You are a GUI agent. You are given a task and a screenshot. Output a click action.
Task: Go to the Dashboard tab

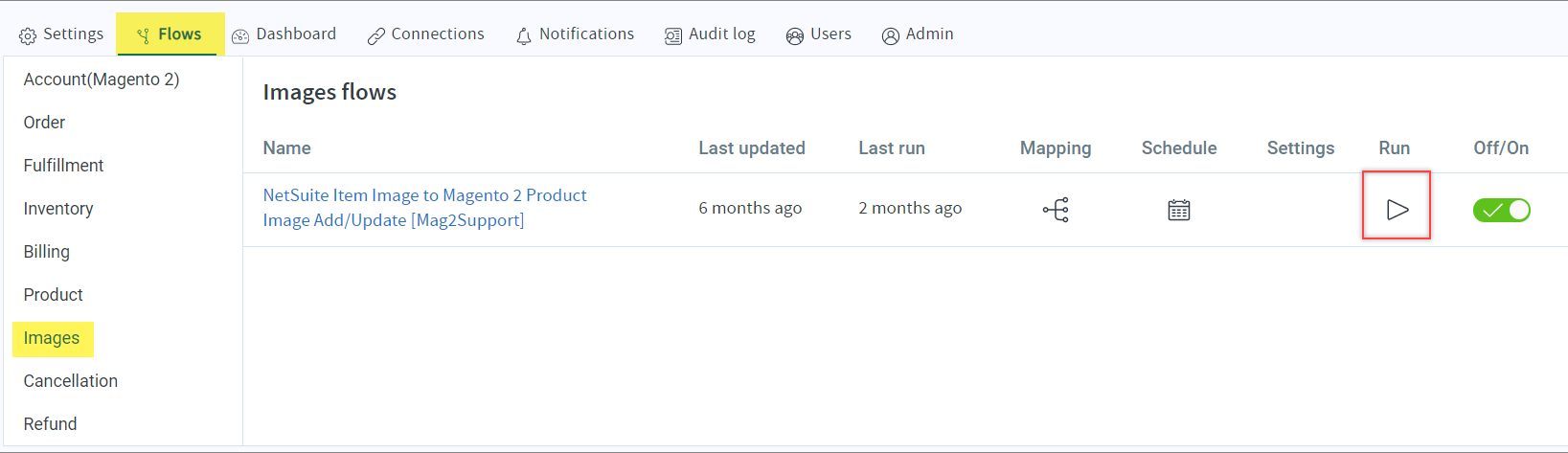coord(284,34)
